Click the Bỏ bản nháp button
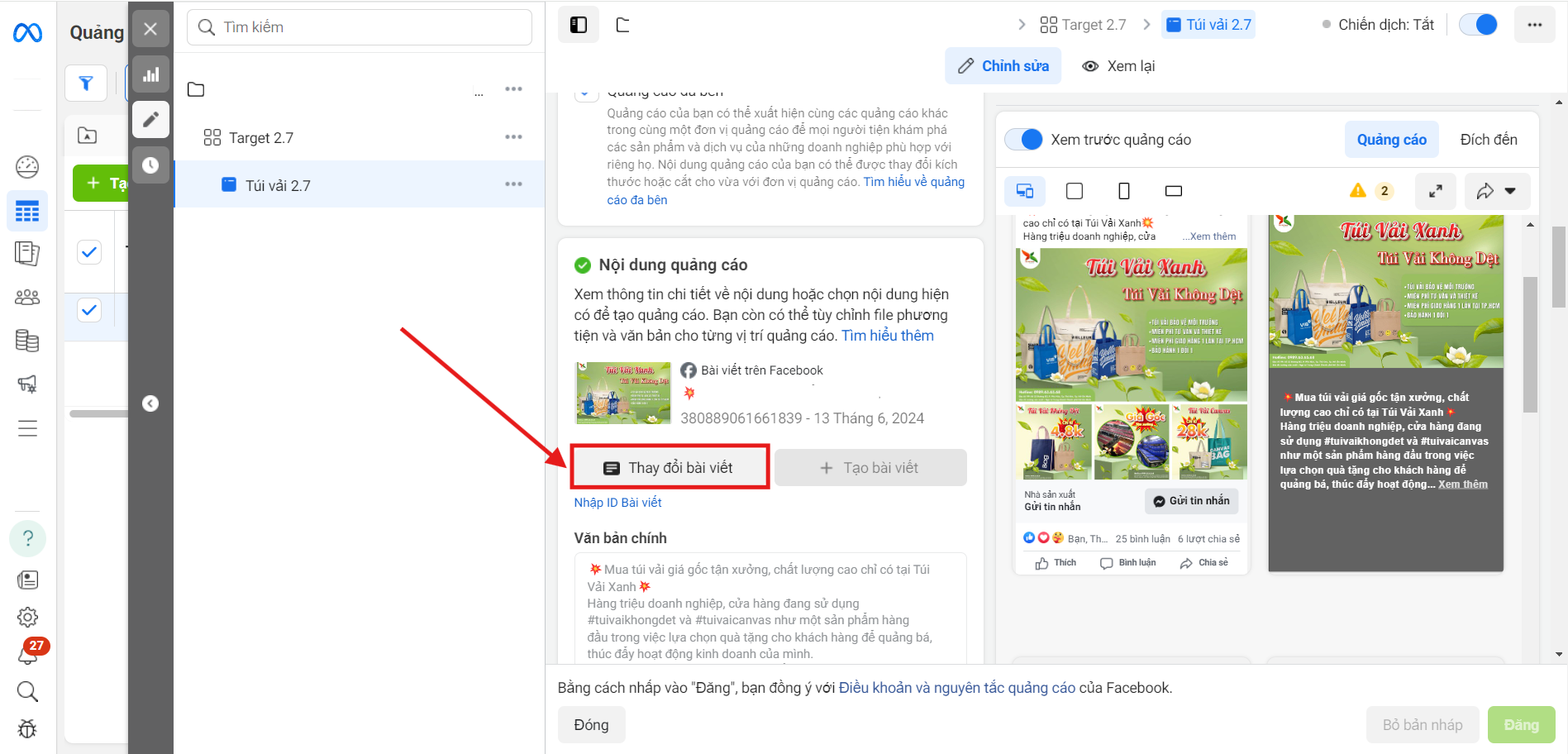 coord(1423,725)
